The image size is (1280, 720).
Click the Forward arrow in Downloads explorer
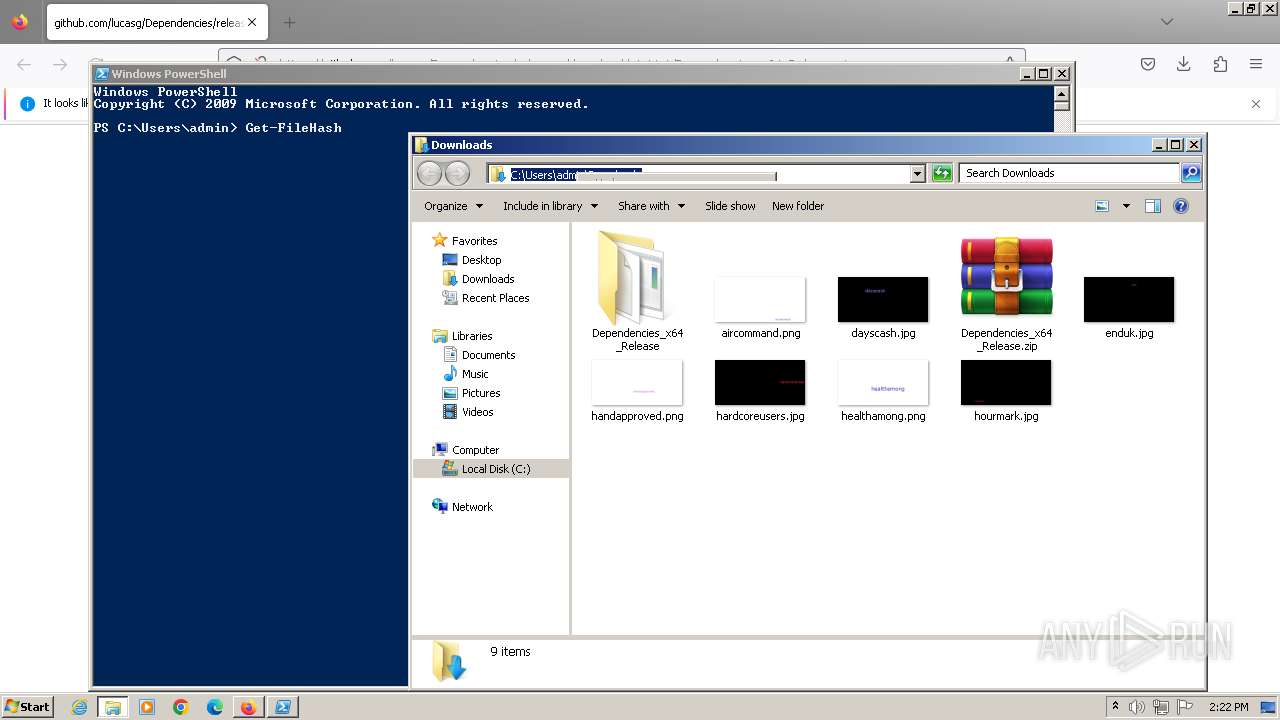[457, 173]
